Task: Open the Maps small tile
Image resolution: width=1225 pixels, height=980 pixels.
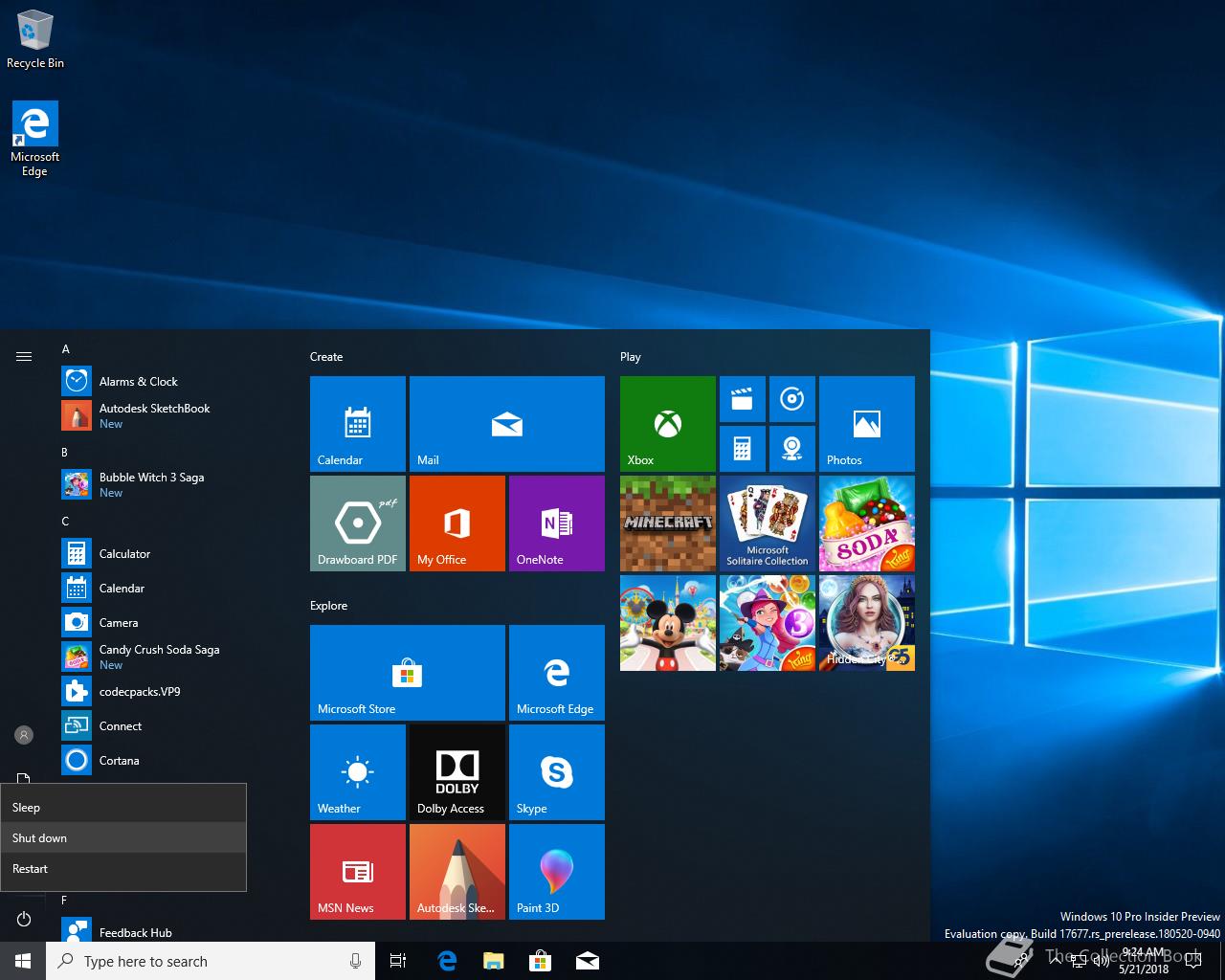Action: (792, 449)
